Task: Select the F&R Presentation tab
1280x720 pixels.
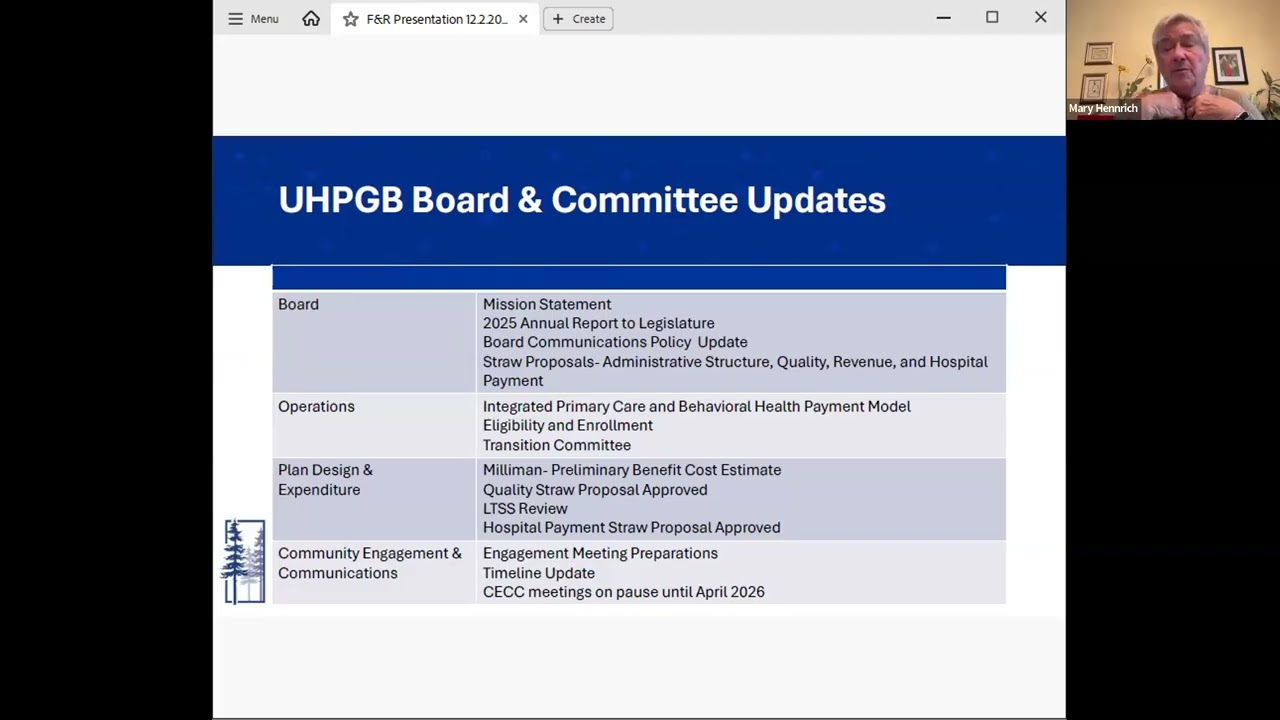Action: (435, 19)
